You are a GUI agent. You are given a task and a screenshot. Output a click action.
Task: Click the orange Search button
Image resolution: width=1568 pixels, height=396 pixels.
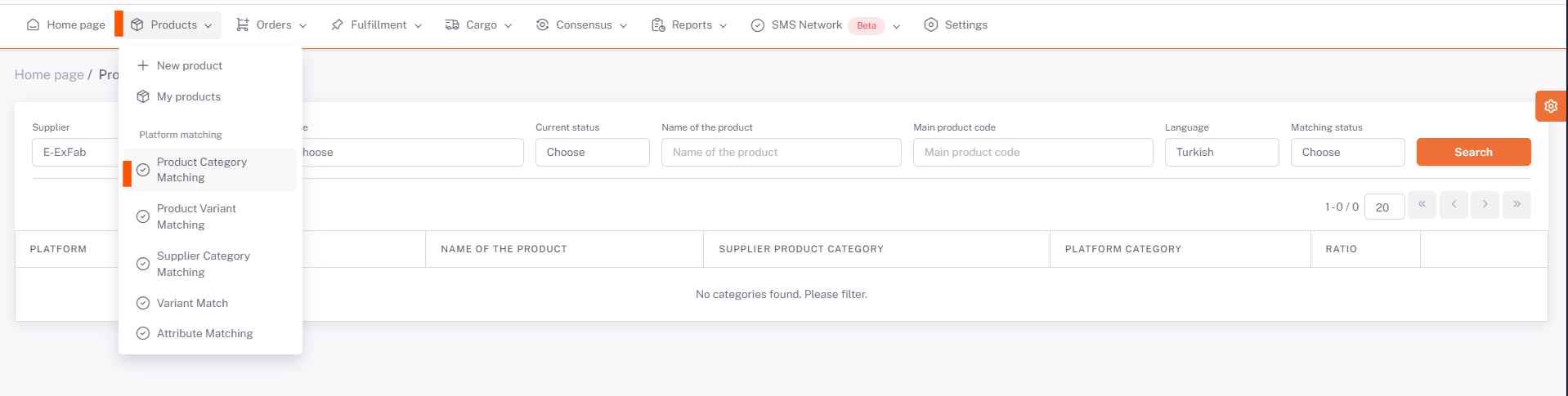1474,152
